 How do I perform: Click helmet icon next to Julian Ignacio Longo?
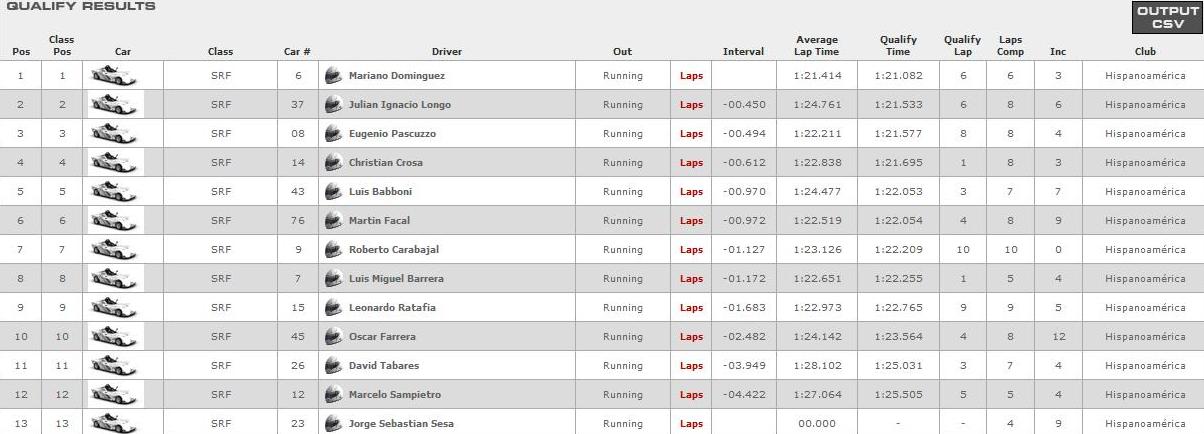(x=334, y=105)
